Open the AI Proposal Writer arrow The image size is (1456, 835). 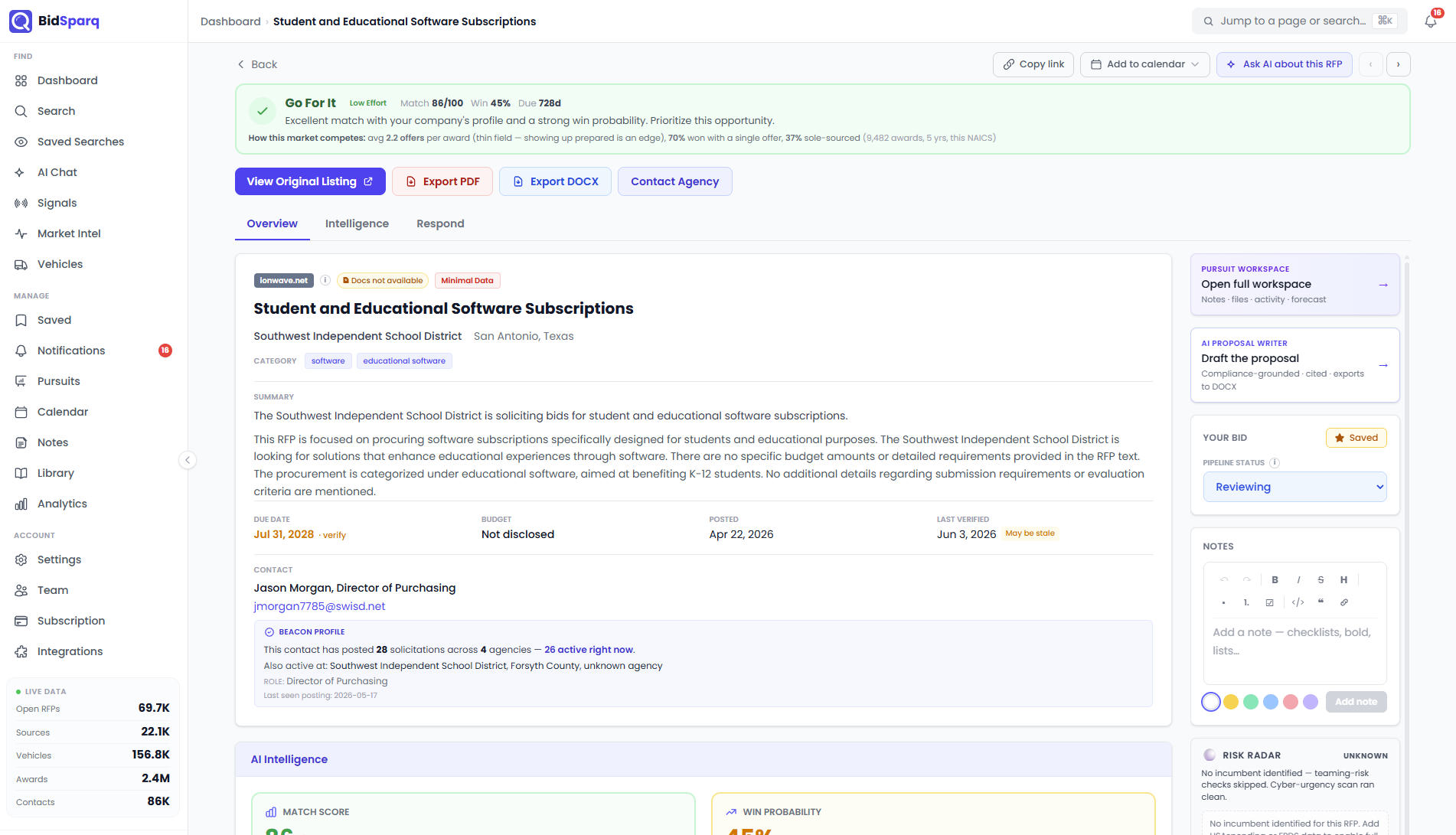(1383, 365)
